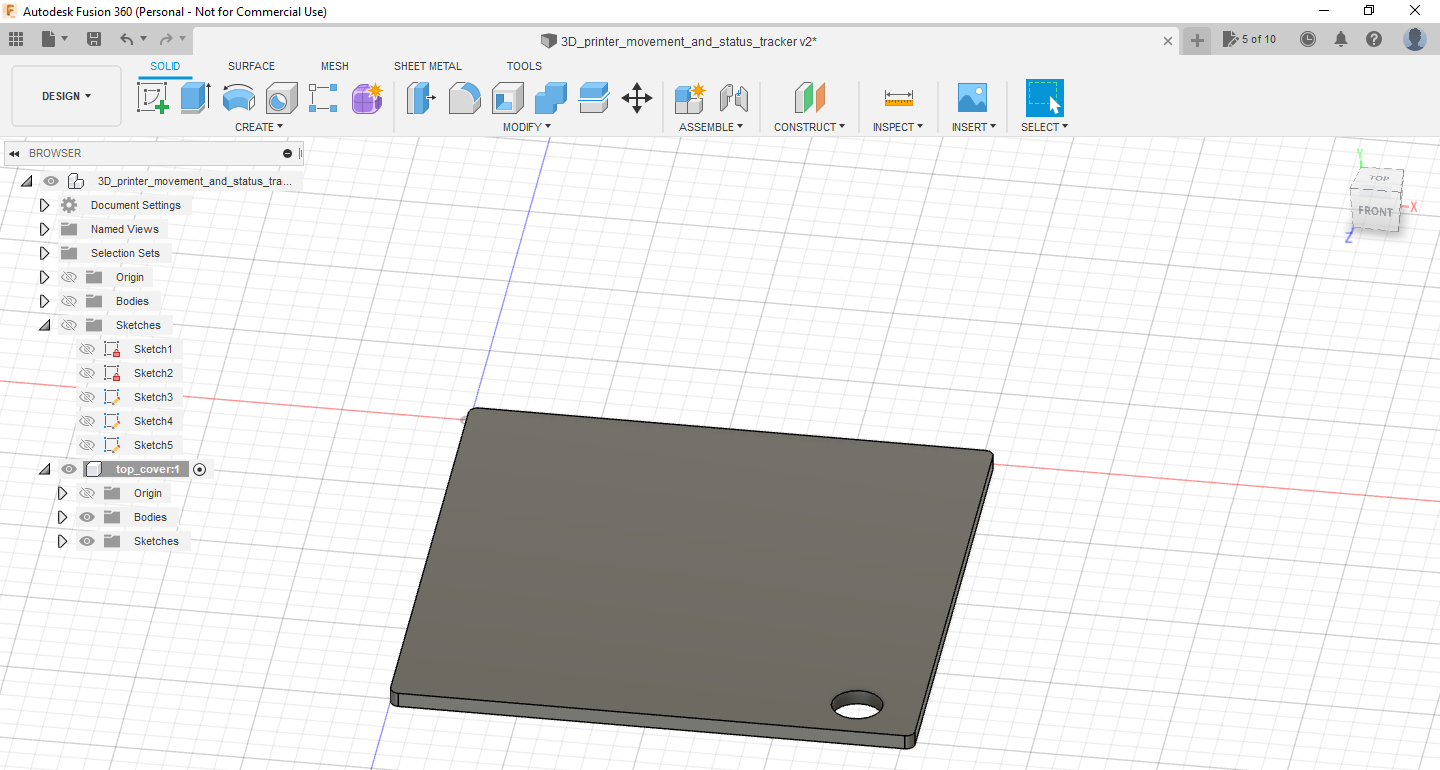
Task: Select the Revolve tool icon
Action: pyautogui.click(x=238, y=98)
